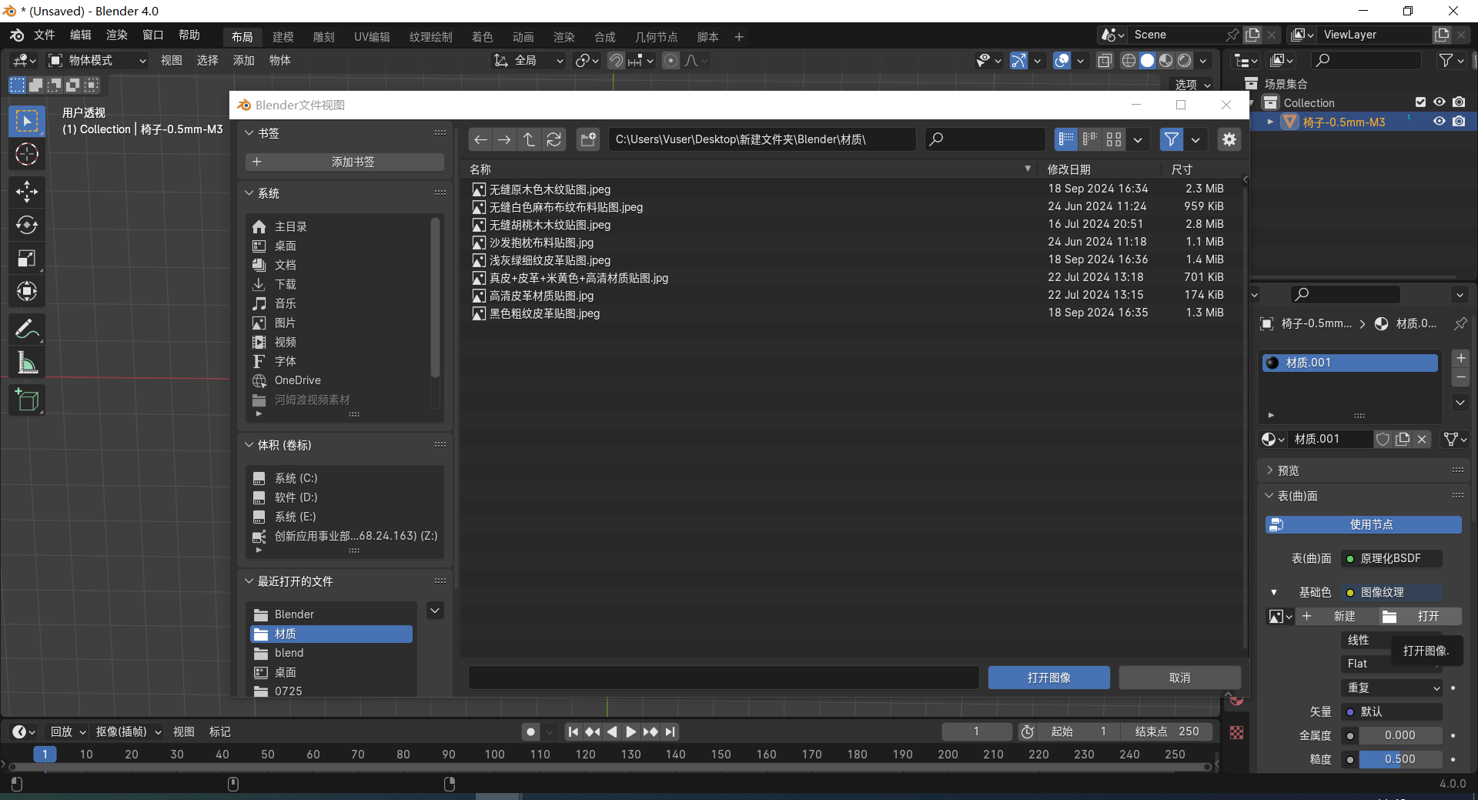Viewport: 1478px width, 800px height.
Task: Hide Collection in viewport
Action: pos(1439,103)
